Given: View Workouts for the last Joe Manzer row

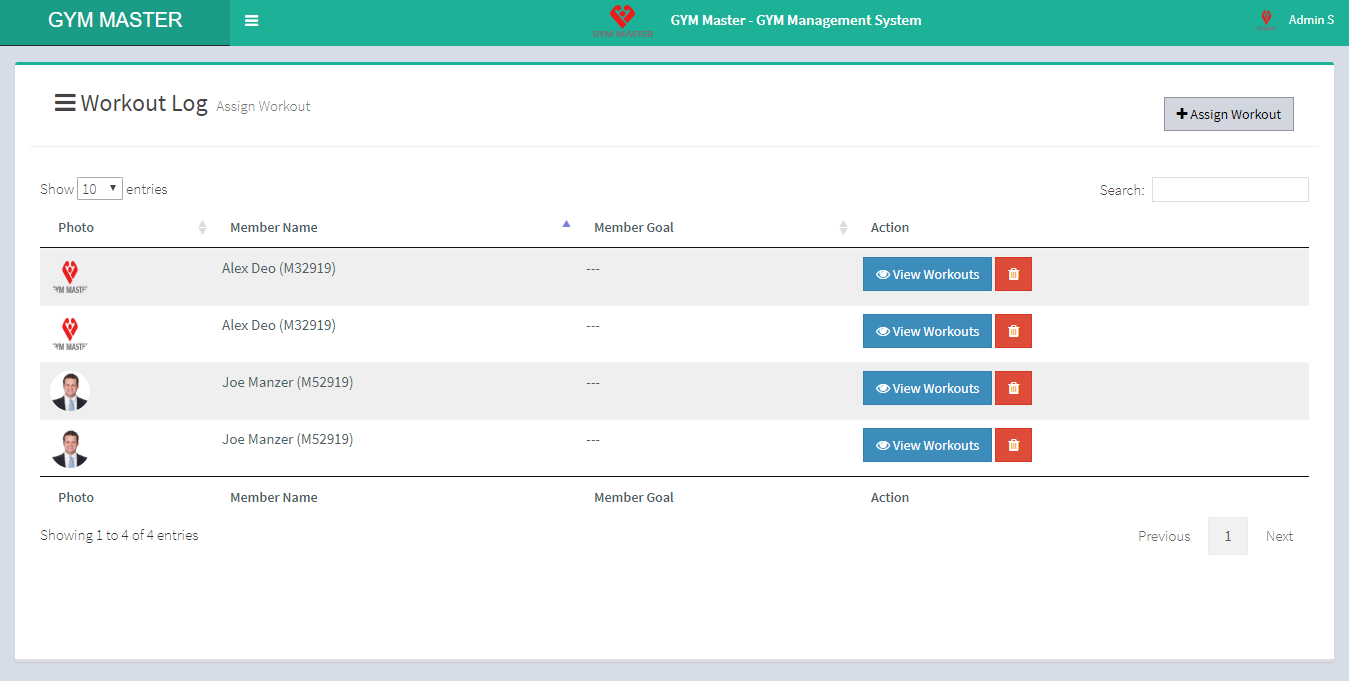Looking at the screenshot, I should [927, 445].
